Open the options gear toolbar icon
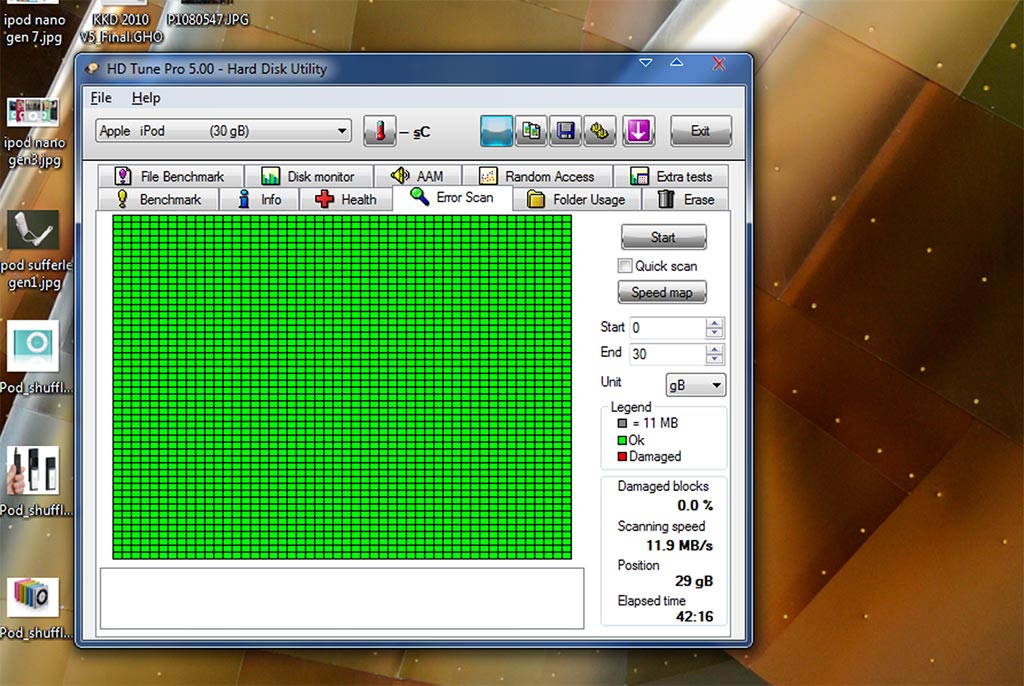This screenshot has height=686, width=1024. [x=599, y=131]
